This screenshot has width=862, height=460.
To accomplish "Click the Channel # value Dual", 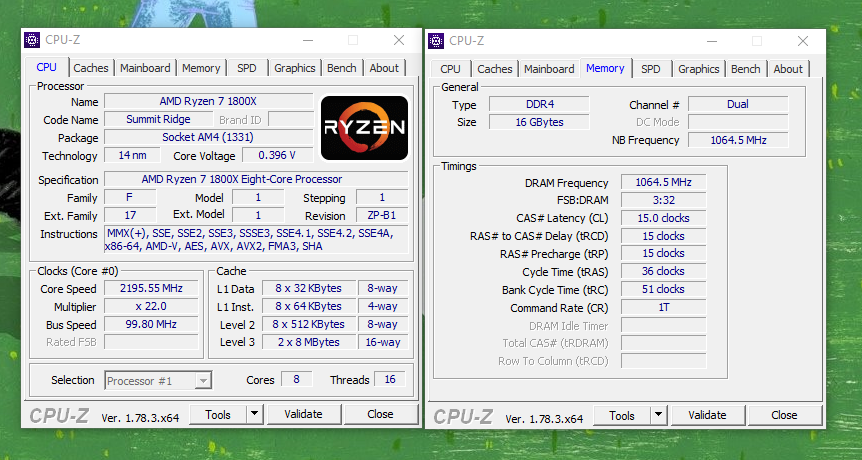I will (x=738, y=104).
